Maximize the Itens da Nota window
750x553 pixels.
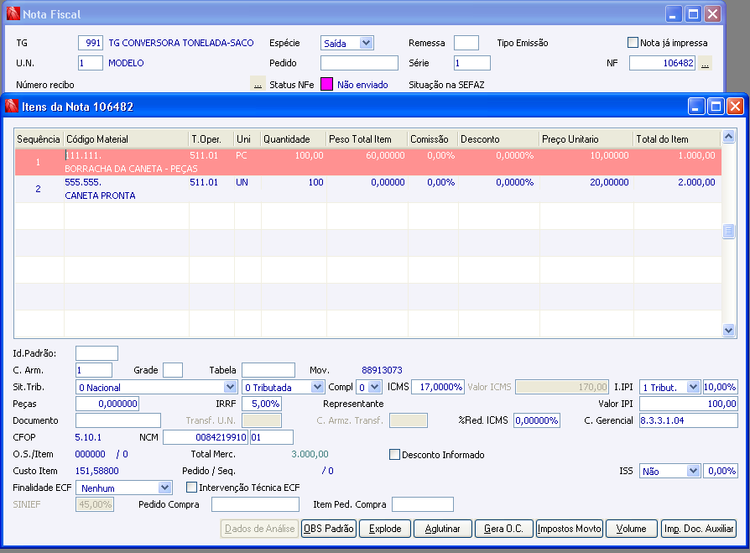[715, 106]
